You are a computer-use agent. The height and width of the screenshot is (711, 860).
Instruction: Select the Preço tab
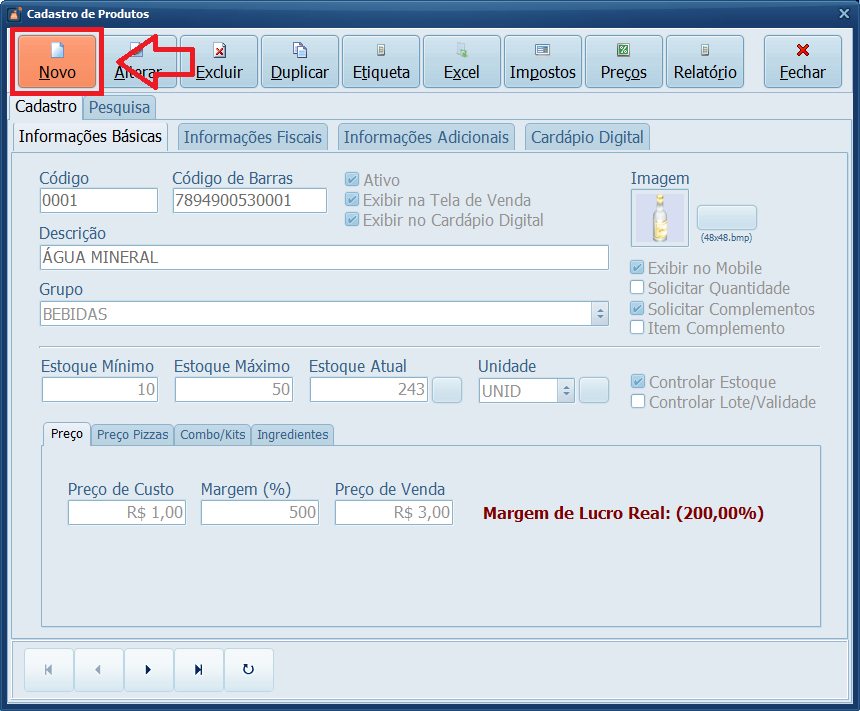click(67, 434)
